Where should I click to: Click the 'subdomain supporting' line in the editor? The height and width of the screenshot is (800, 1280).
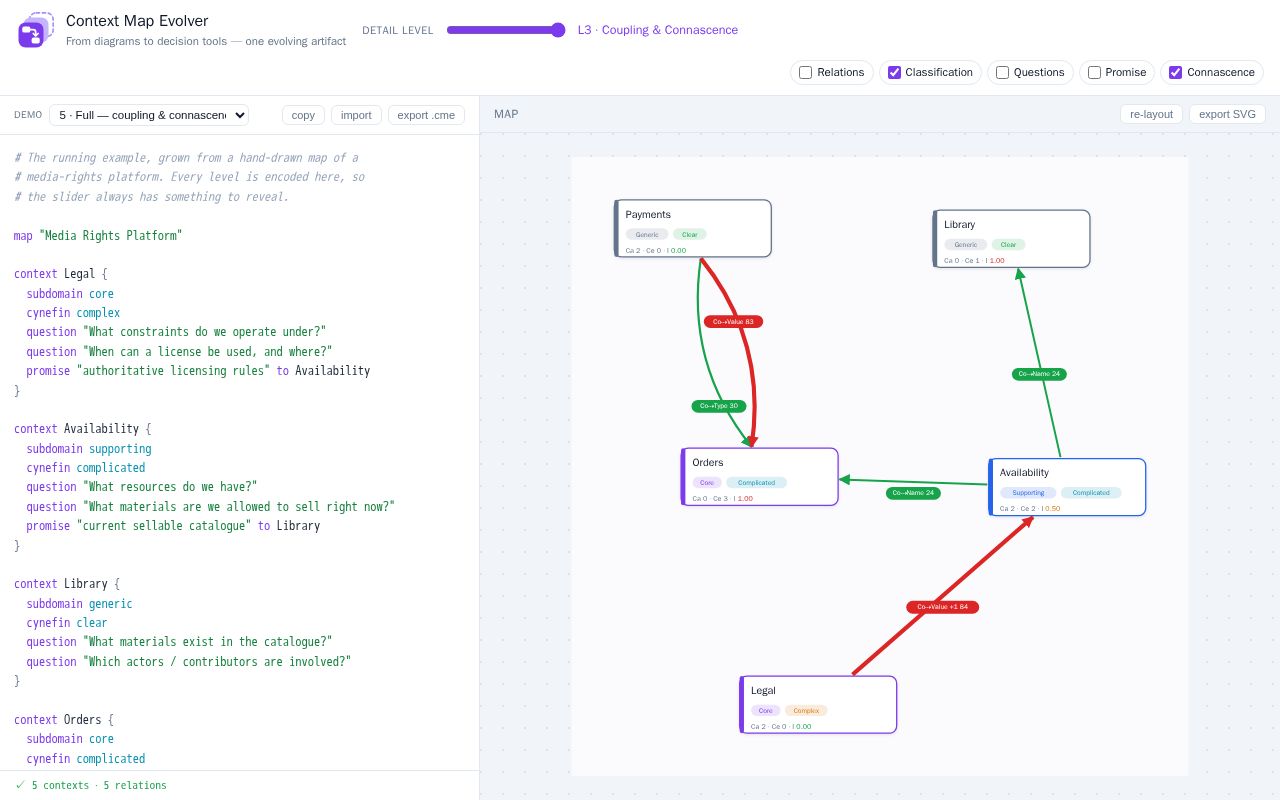(x=89, y=449)
